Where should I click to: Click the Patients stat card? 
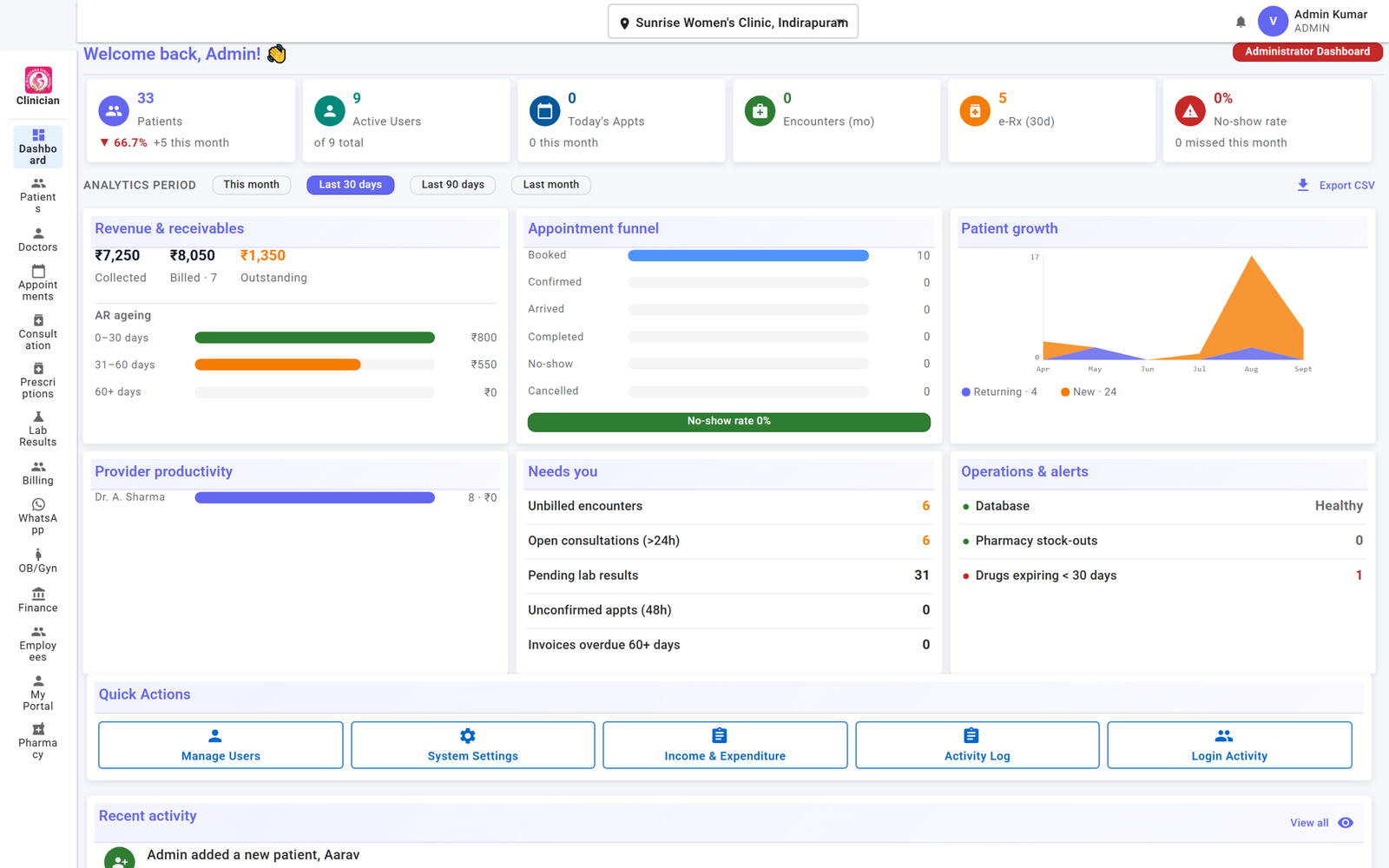(191, 121)
